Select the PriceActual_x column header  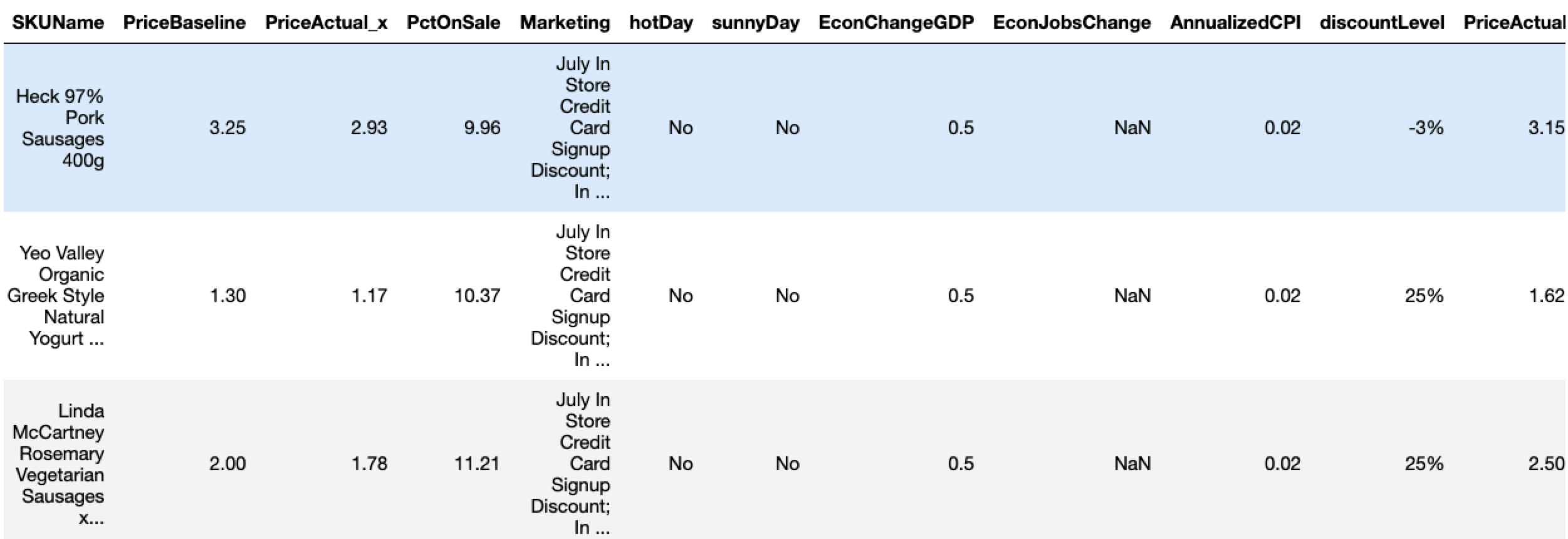(326, 23)
